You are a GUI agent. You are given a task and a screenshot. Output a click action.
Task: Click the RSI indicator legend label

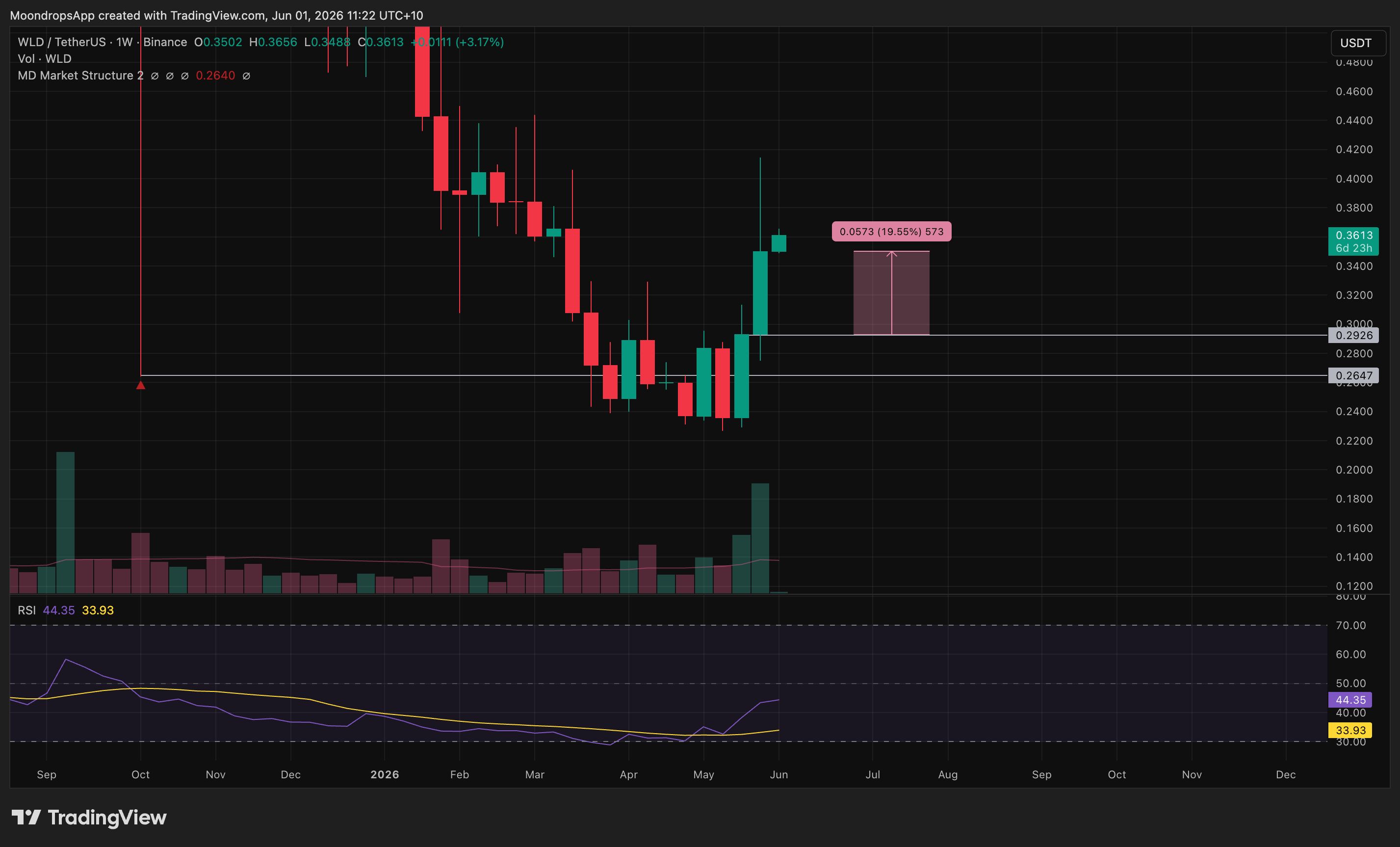26,610
